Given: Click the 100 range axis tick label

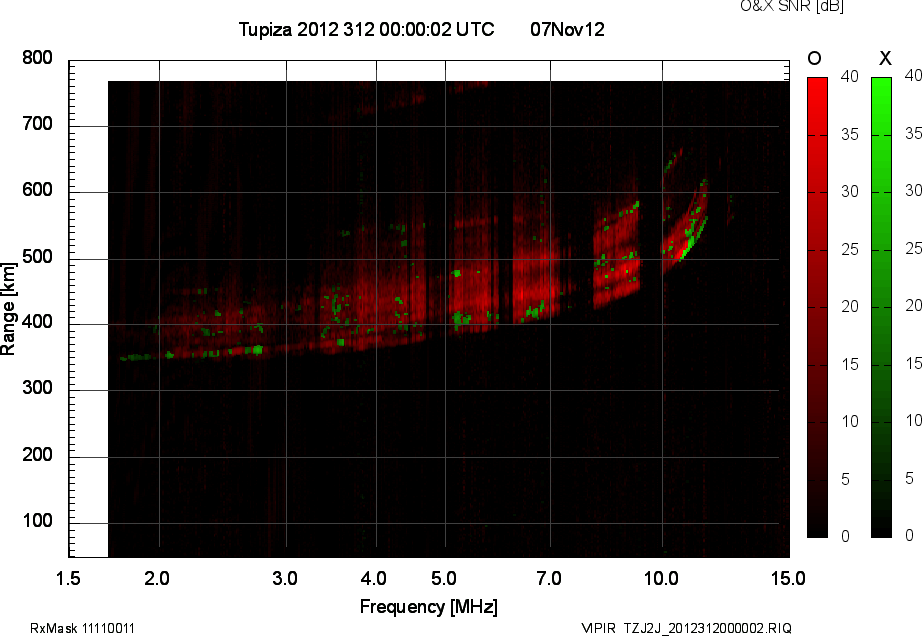Looking at the screenshot, I should click(x=38, y=521).
